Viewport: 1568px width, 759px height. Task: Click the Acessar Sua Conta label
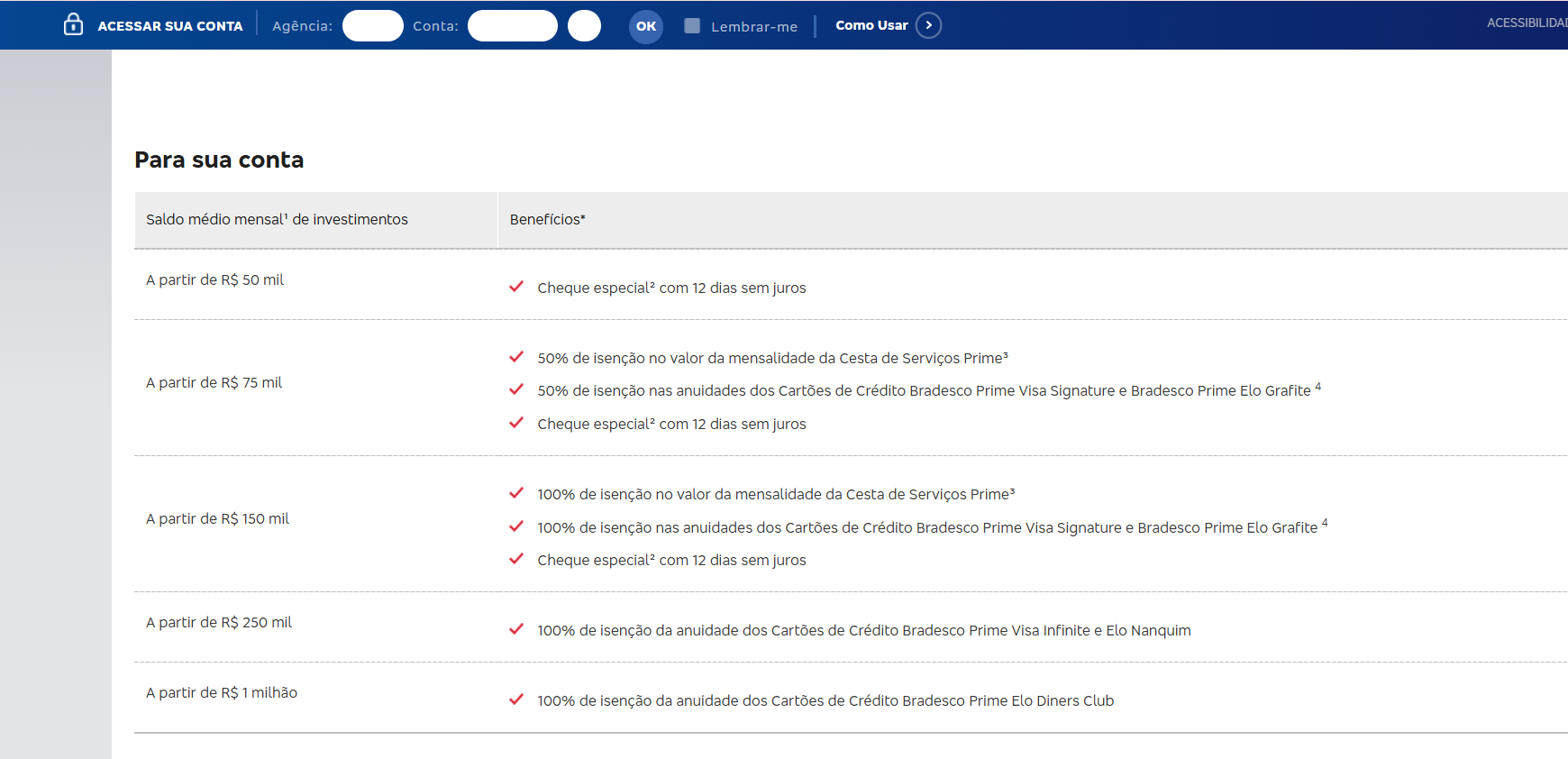(x=170, y=26)
